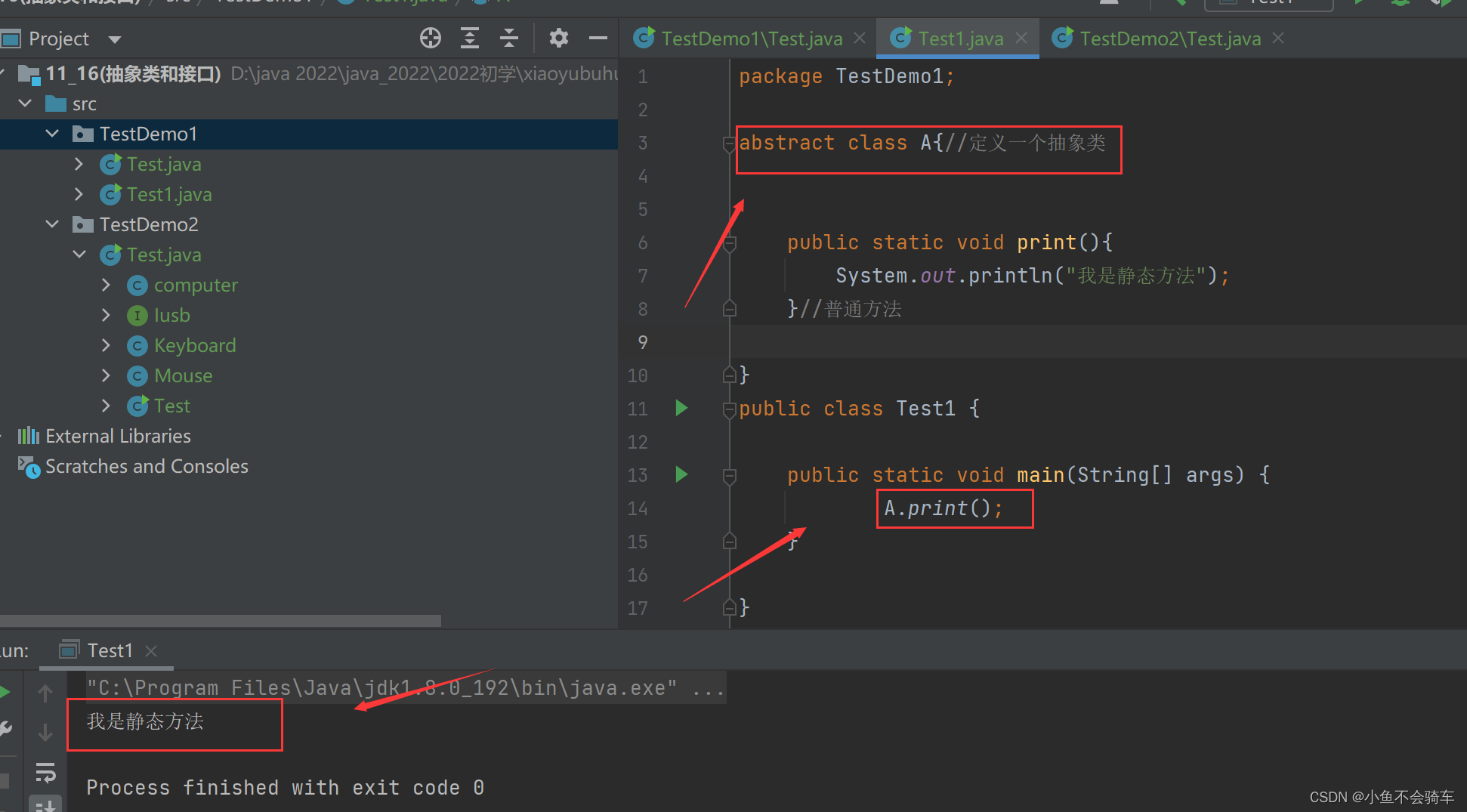Select Scratches and Consoles node

point(133,466)
